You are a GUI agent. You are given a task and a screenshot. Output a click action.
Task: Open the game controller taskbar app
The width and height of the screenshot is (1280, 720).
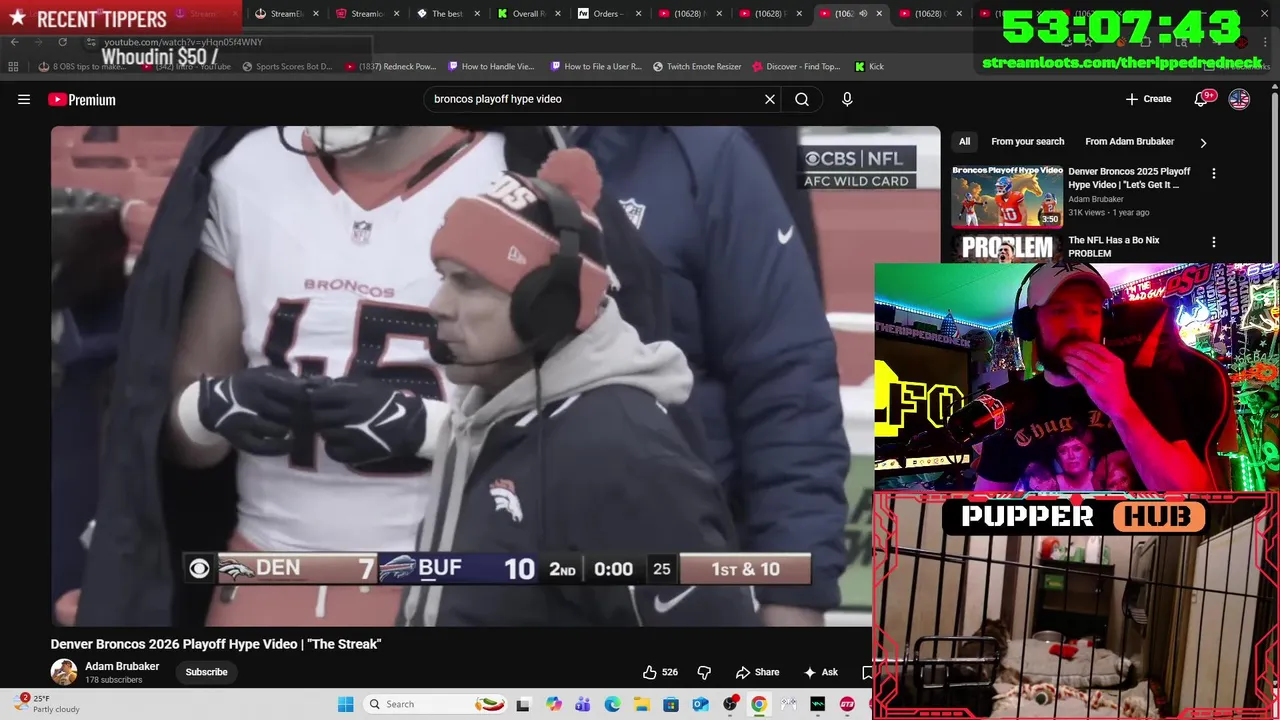coord(789,705)
